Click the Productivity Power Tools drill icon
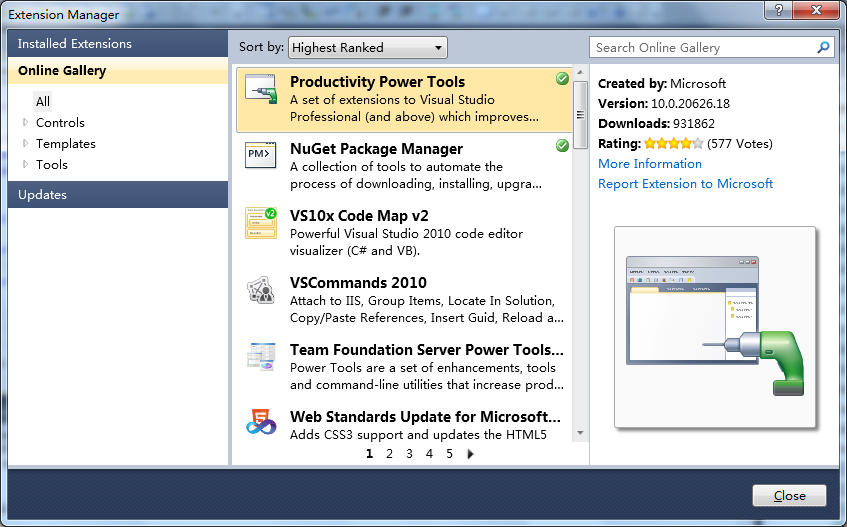Image resolution: width=847 pixels, height=527 pixels. pos(261,89)
